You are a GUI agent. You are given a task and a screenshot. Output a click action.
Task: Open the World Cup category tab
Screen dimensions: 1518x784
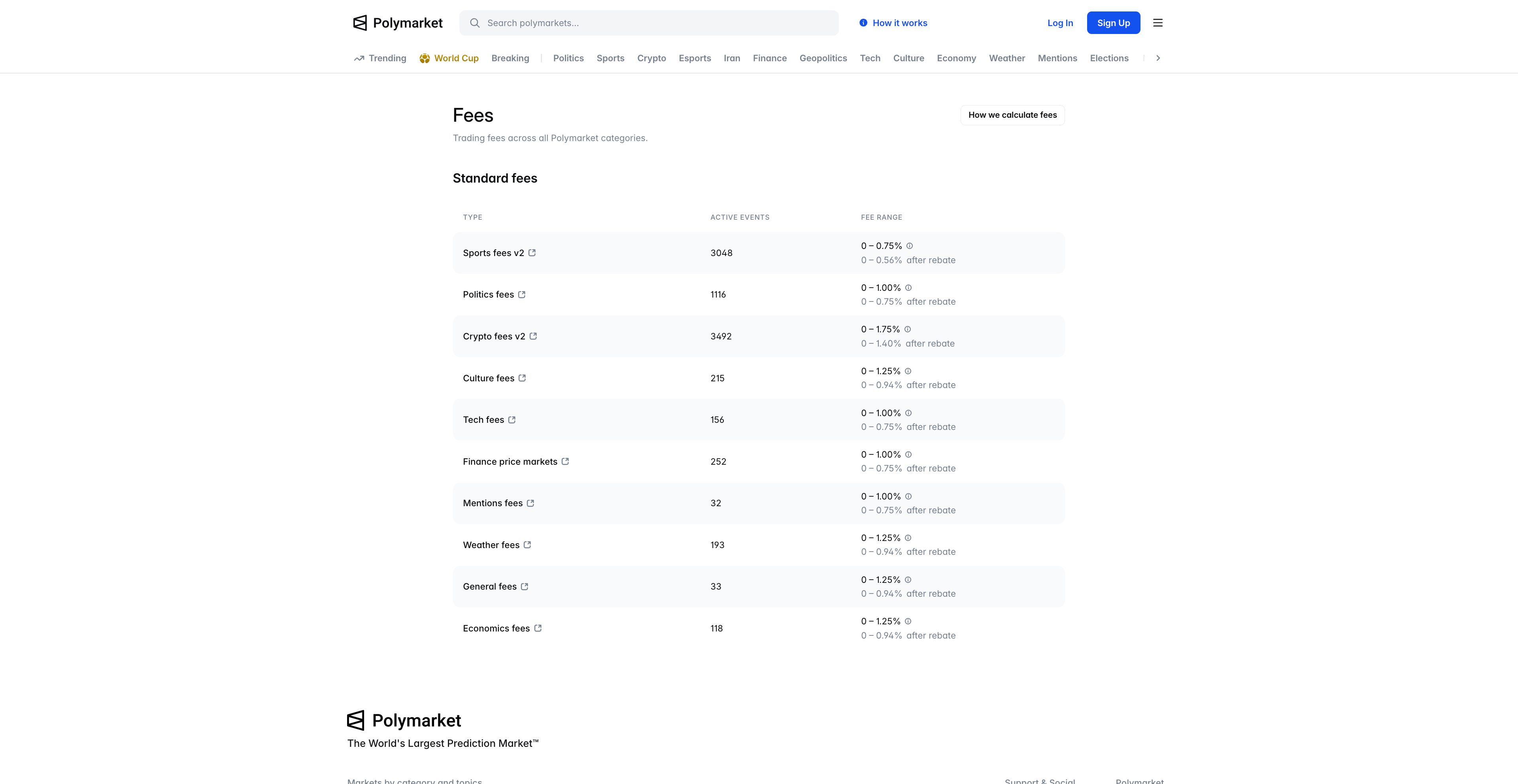click(449, 58)
